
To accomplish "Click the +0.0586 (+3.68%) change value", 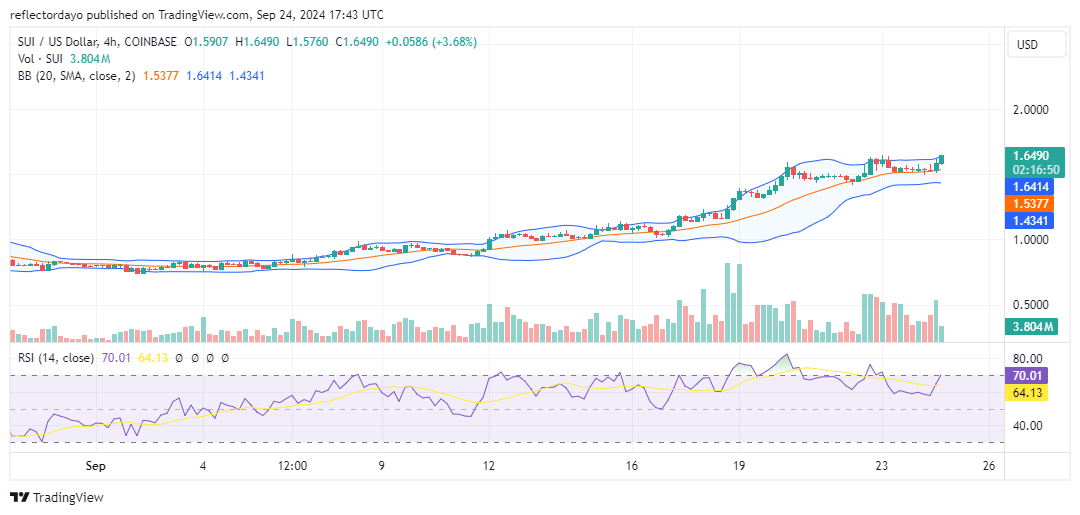I will (x=431, y=42).
